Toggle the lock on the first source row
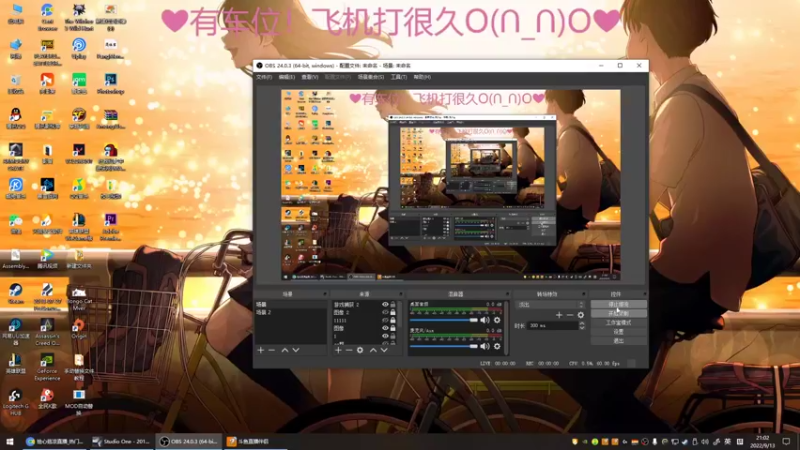Image resolution: width=800 pixels, height=450 pixels. (x=393, y=305)
